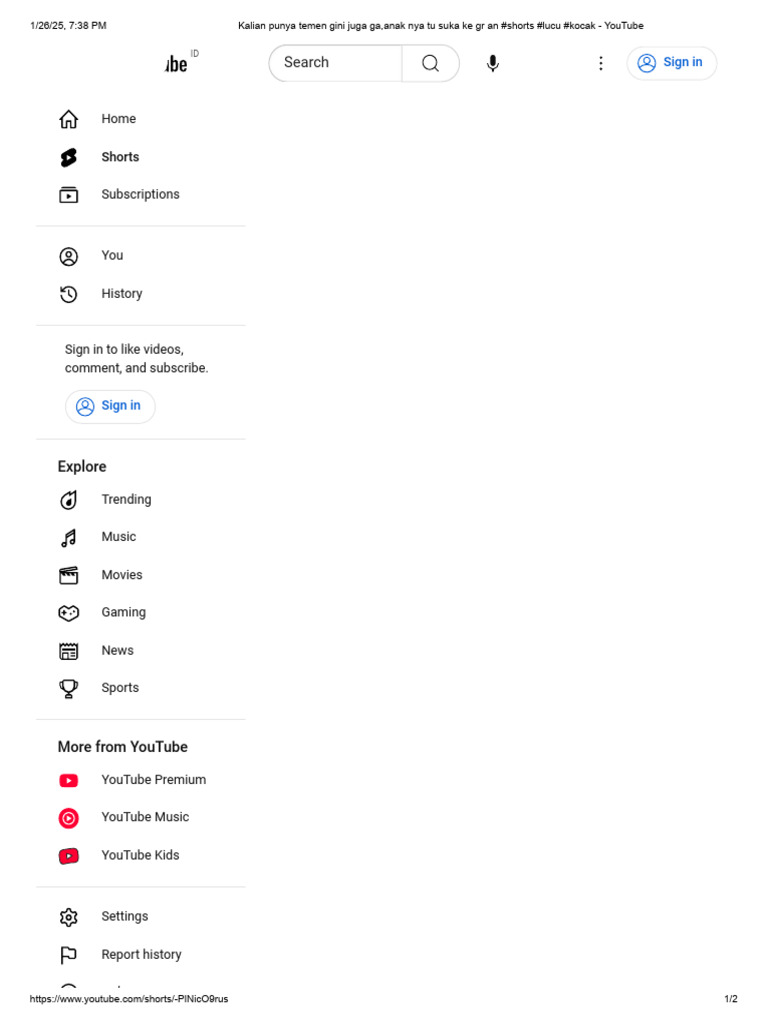
Task: Click the Sports trophy icon
Action: (69, 688)
